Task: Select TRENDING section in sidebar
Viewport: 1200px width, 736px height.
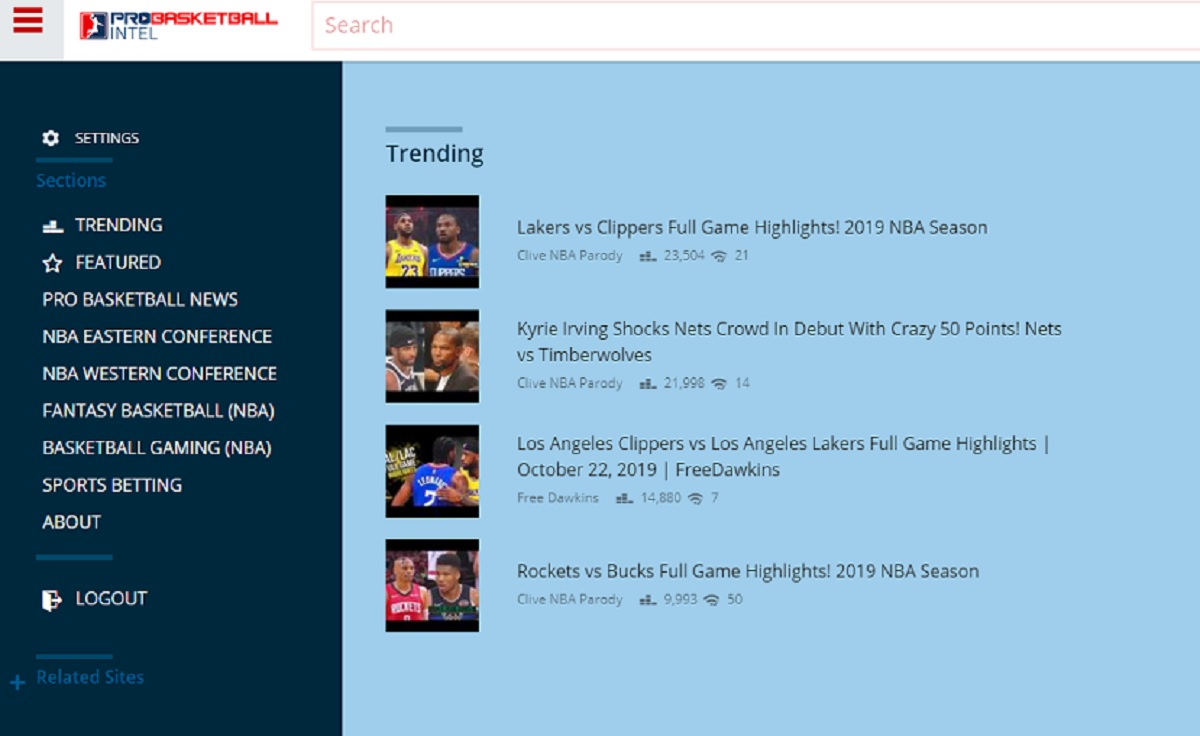Action: coord(119,225)
